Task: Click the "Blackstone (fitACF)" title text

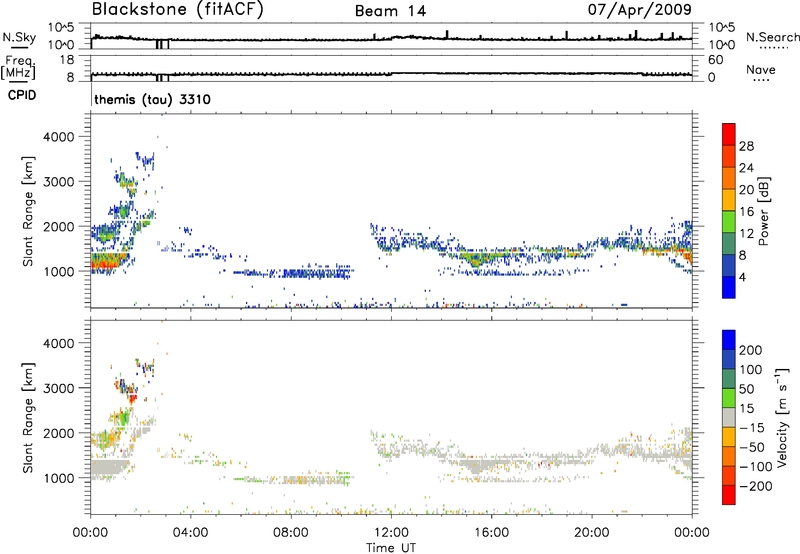Action: coord(178,10)
